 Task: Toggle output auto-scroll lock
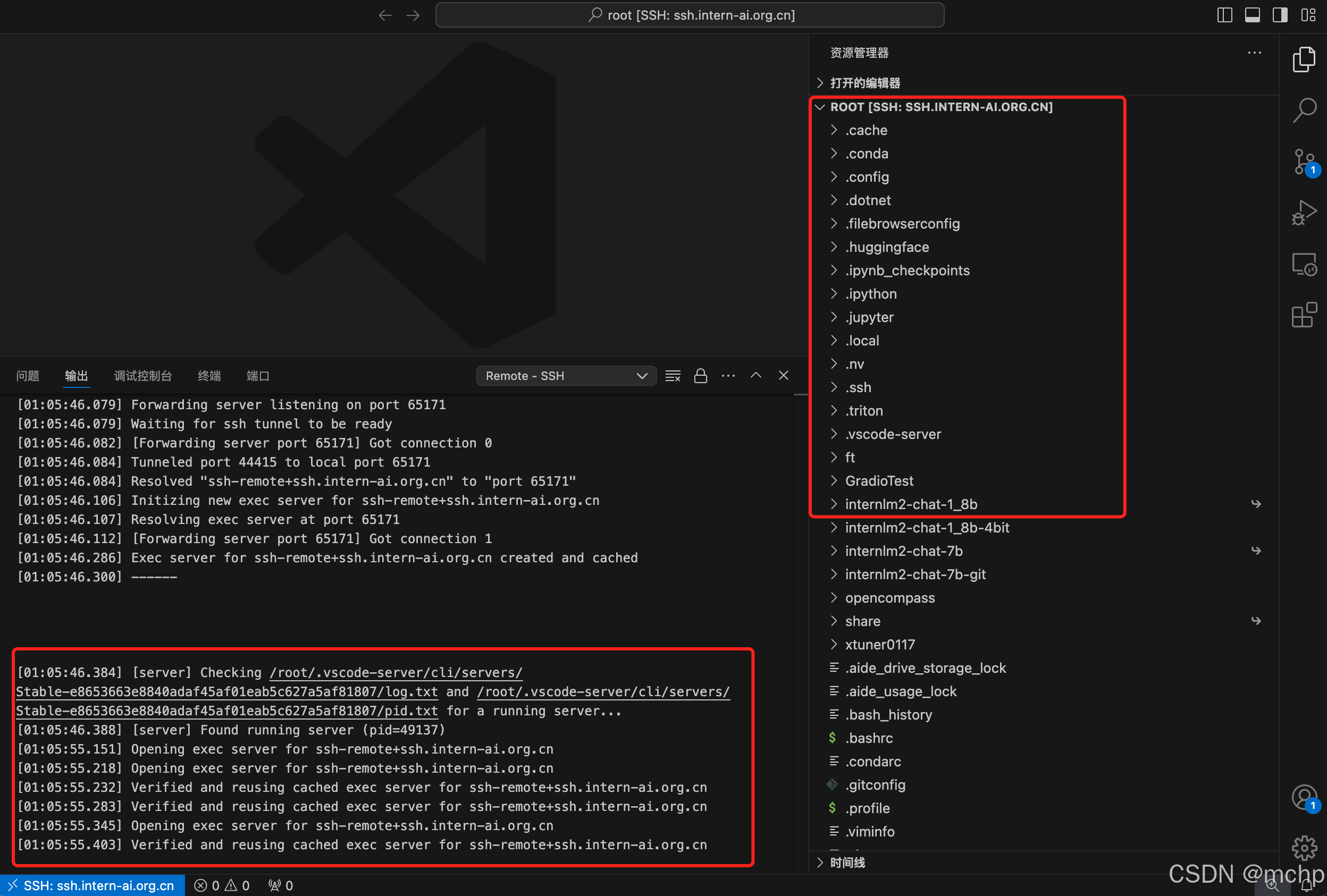[x=701, y=376]
